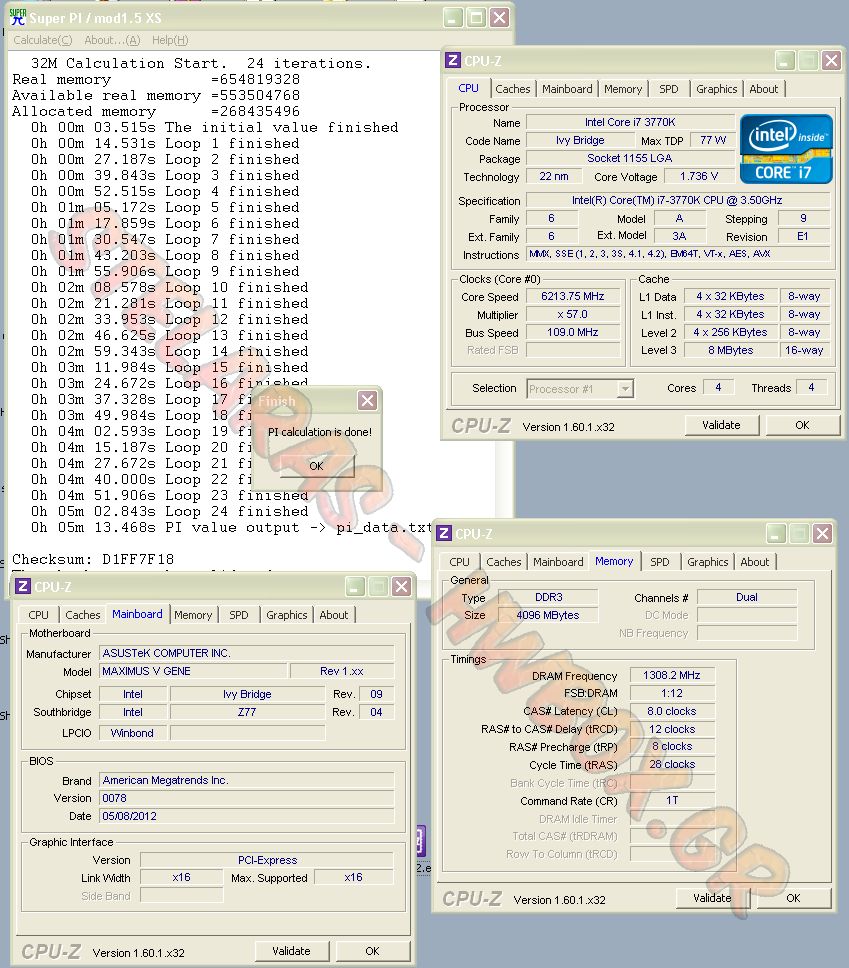Switch to Graphics tab in top CPU-Z window
Screen dimensions: 849x968
click(x=716, y=89)
